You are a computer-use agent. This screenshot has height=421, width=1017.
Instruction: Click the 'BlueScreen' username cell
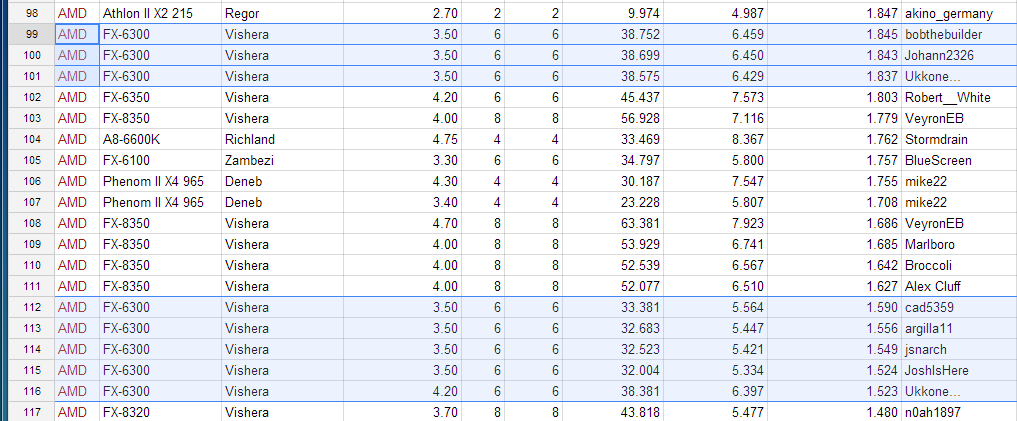(x=959, y=160)
